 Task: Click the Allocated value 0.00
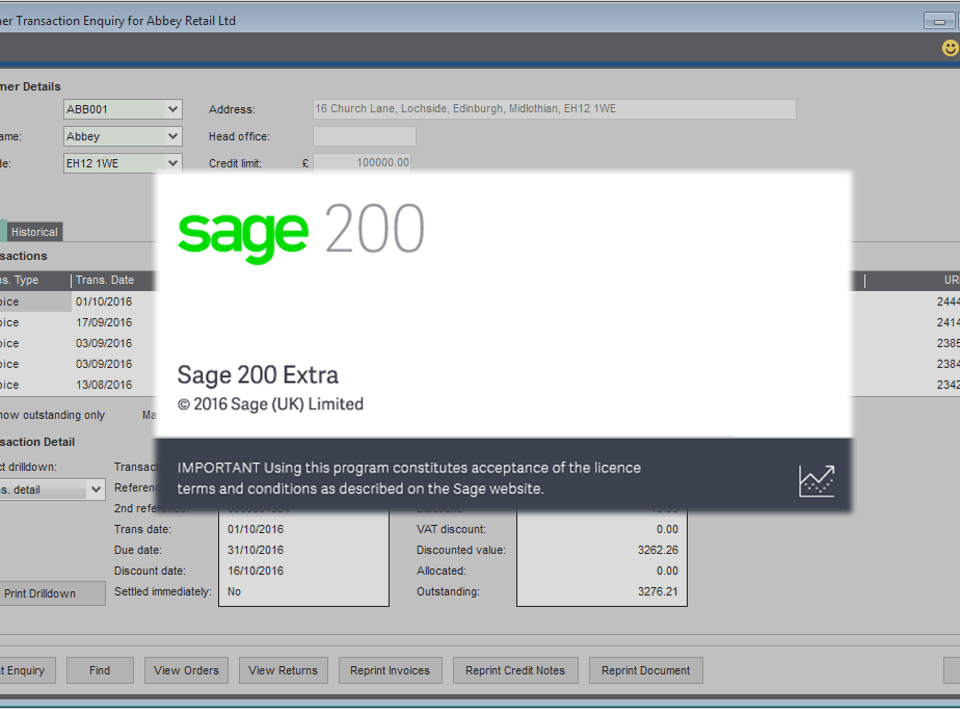pos(667,571)
